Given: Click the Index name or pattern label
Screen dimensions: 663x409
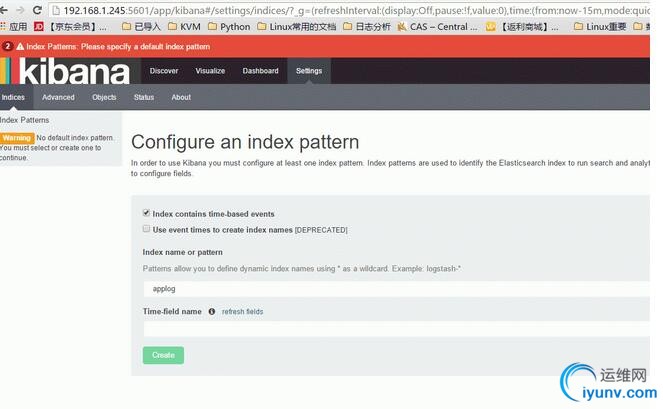Looking at the screenshot, I should pyautogui.click(x=183, y=252).
